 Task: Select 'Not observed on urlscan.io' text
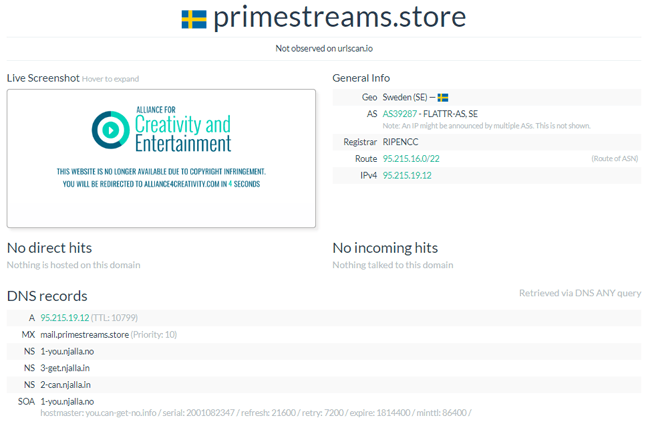coord(324,48)
